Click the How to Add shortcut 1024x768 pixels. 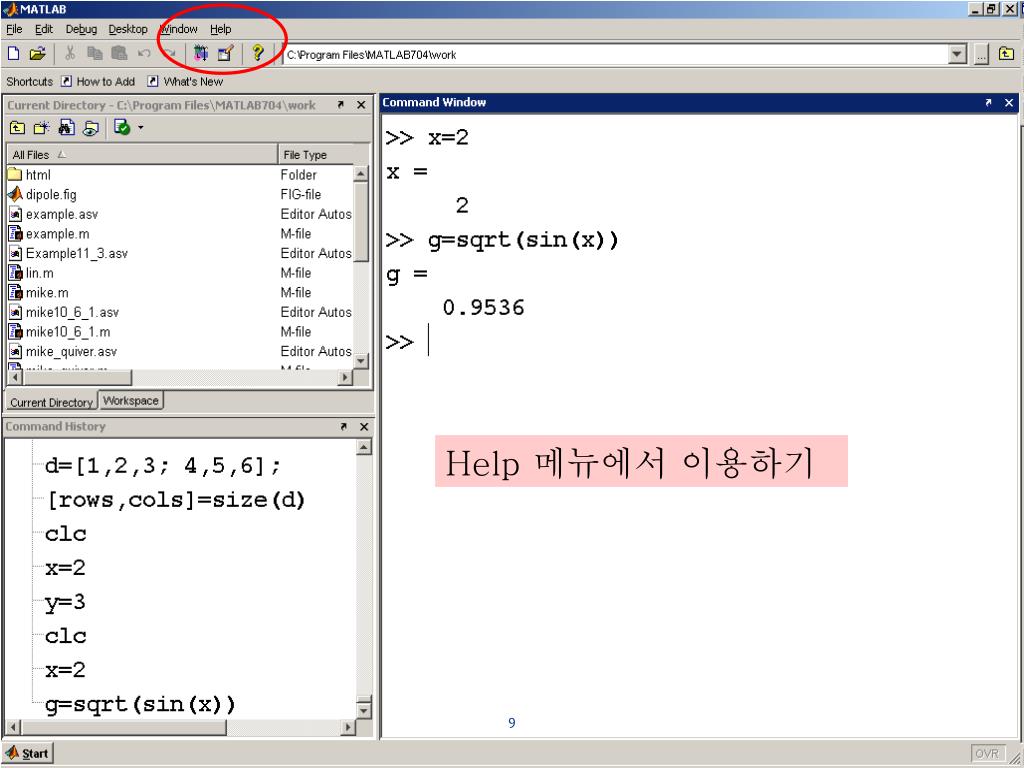98,82
